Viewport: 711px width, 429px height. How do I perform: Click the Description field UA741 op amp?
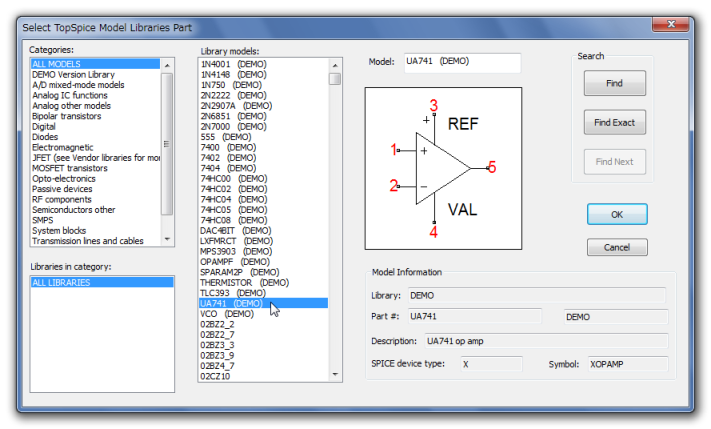tap(546, 341)
